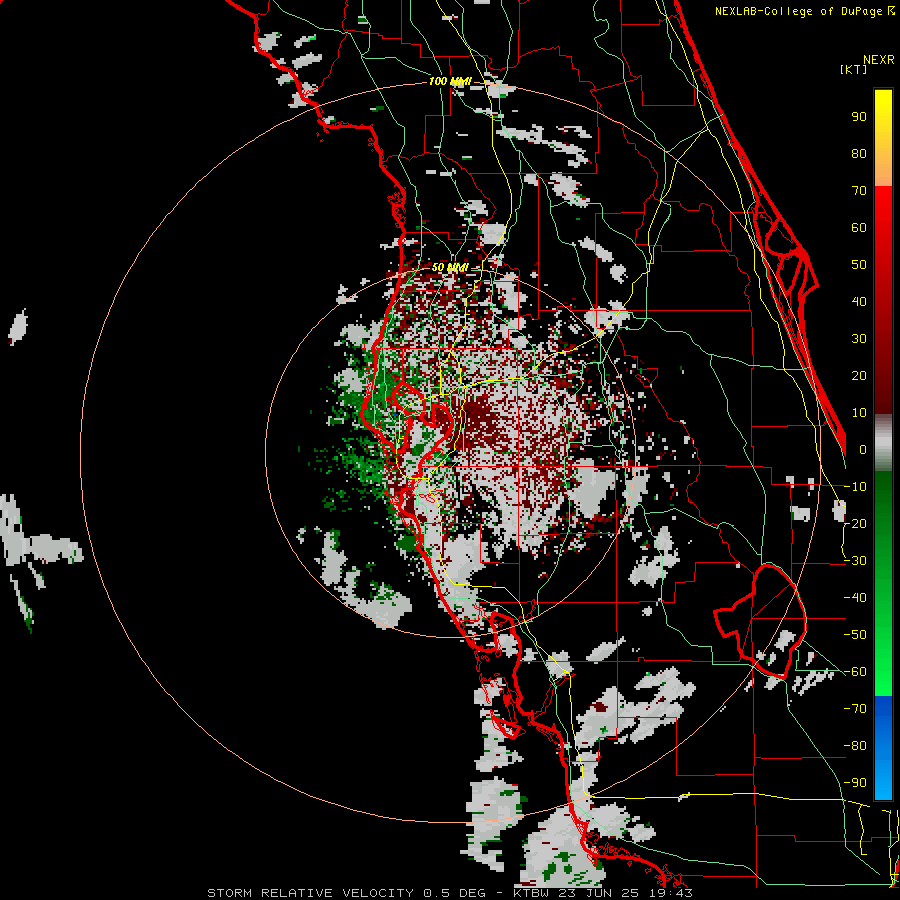Click the 50 value on the velocity scale
Viewport: 900px width, 900px height.
(x=859, y=265)
